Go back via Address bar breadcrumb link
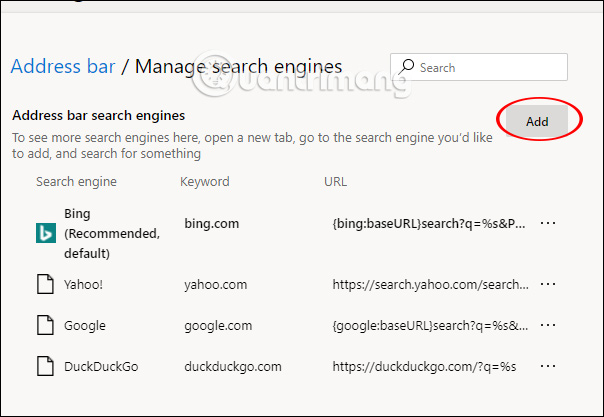604x417 pixels. pyautogui.click(x=63, y=66)
